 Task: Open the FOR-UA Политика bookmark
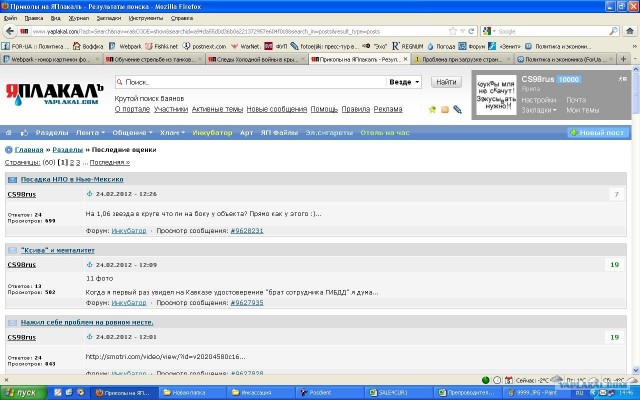click(x=33, y=46)
